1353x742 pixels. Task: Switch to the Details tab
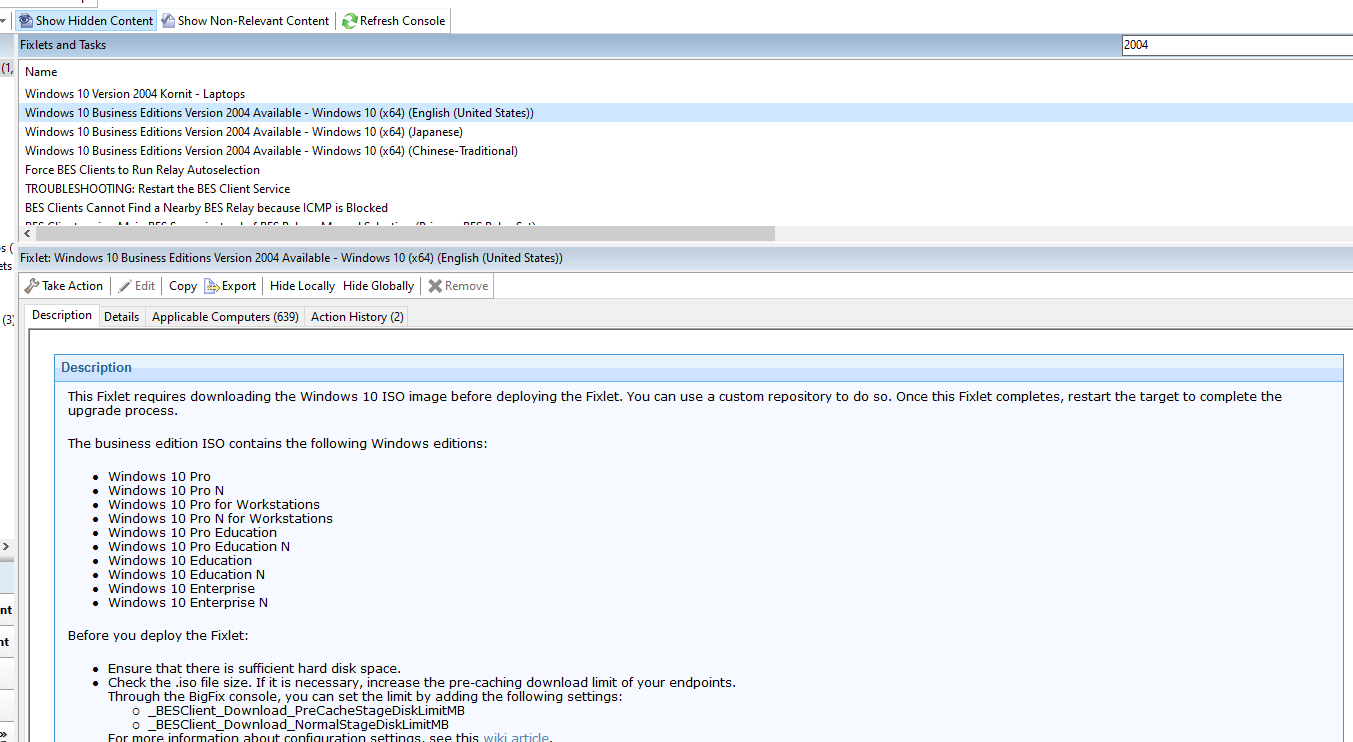122,317
